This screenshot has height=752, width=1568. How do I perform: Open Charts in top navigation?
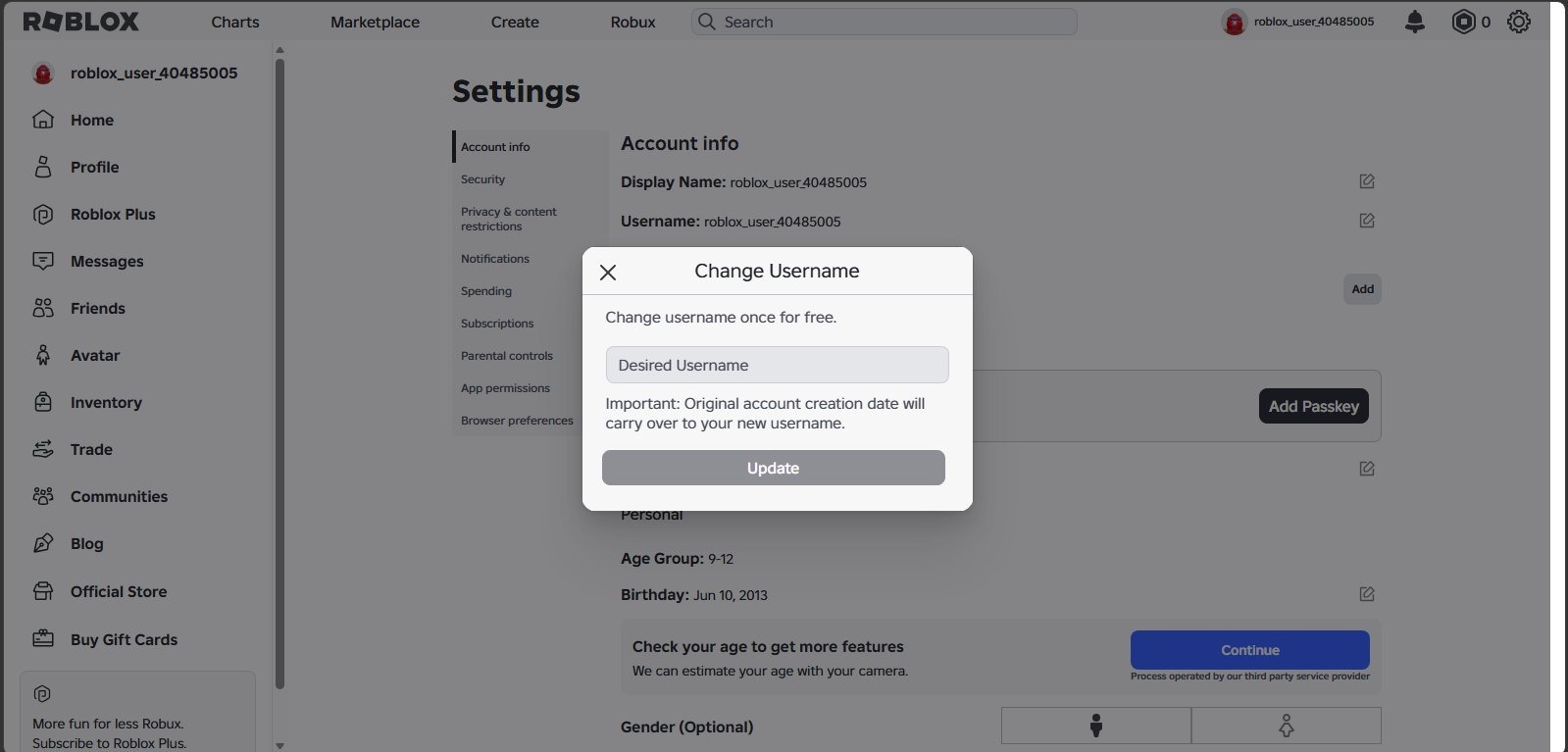click(235, 22)
